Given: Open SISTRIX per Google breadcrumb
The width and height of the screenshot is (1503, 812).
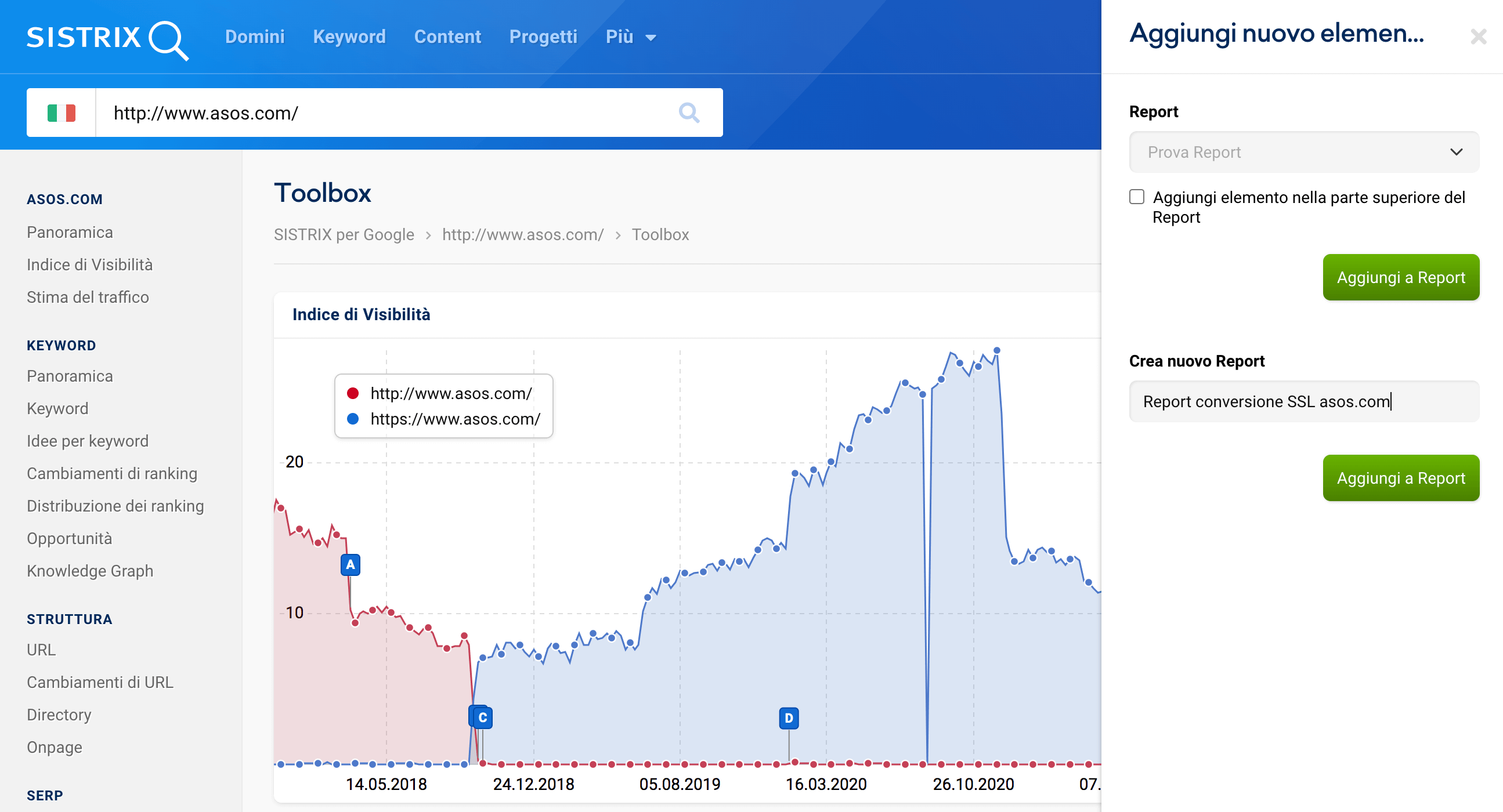Looking at the screenshot, I should point(344,234).
